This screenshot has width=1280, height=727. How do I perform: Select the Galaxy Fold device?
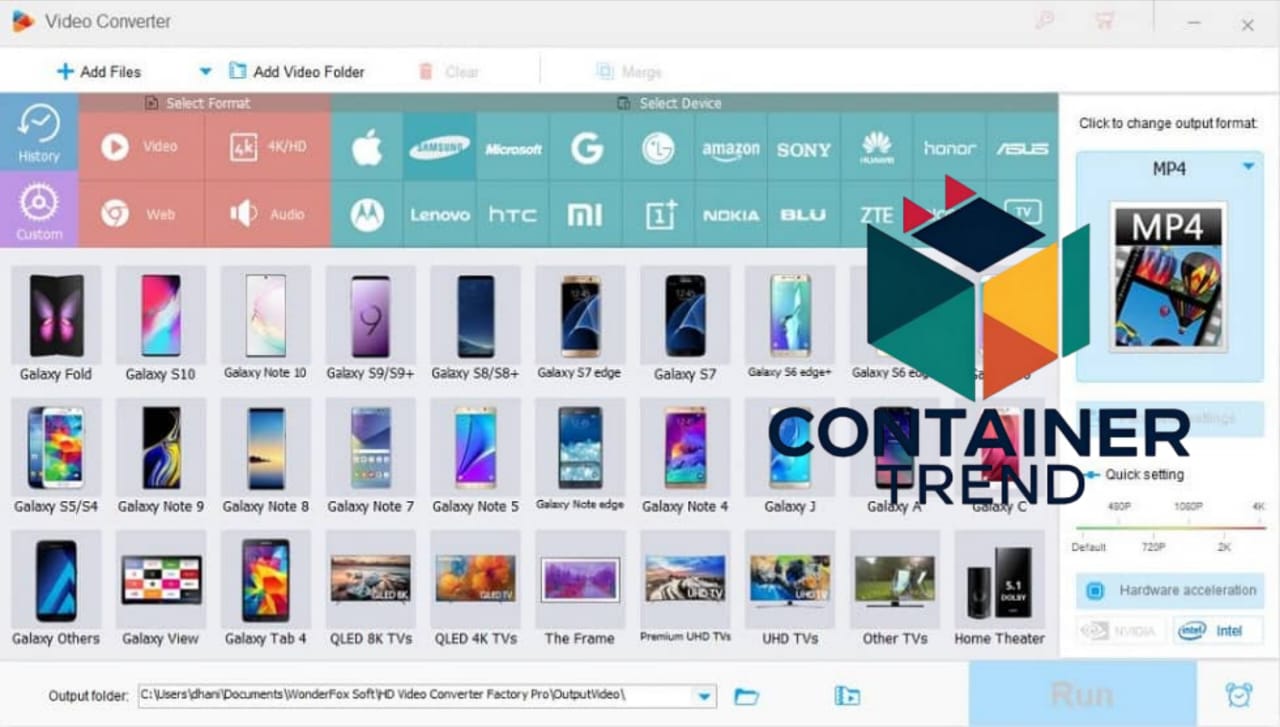click(56, 324)
